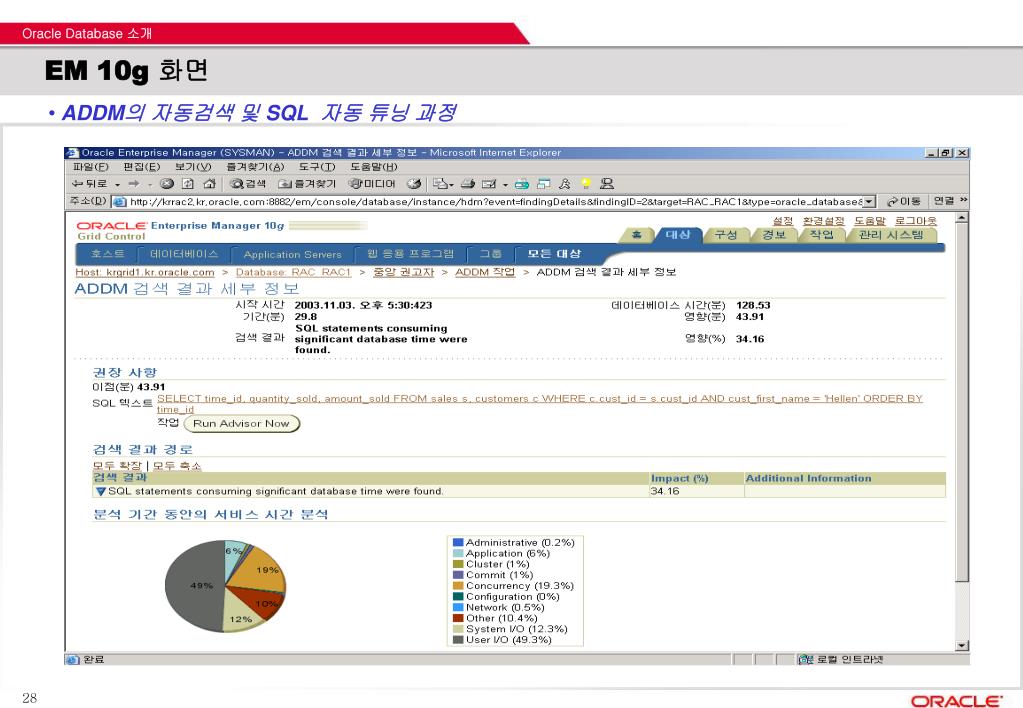
Task: Click the Run Advisor Now button
Action: [241, 423]
